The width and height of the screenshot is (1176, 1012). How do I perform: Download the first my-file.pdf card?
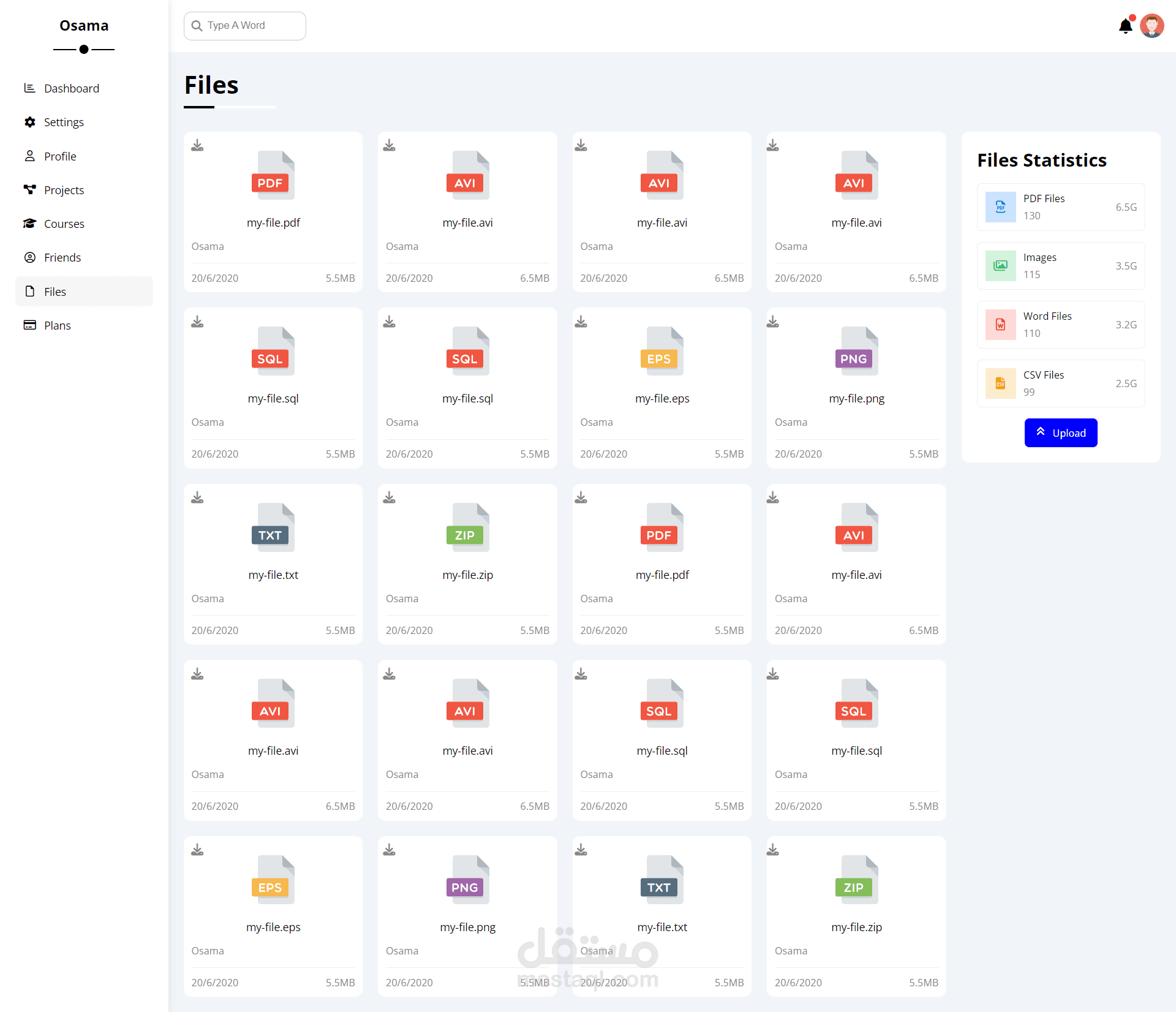point(197,146)
